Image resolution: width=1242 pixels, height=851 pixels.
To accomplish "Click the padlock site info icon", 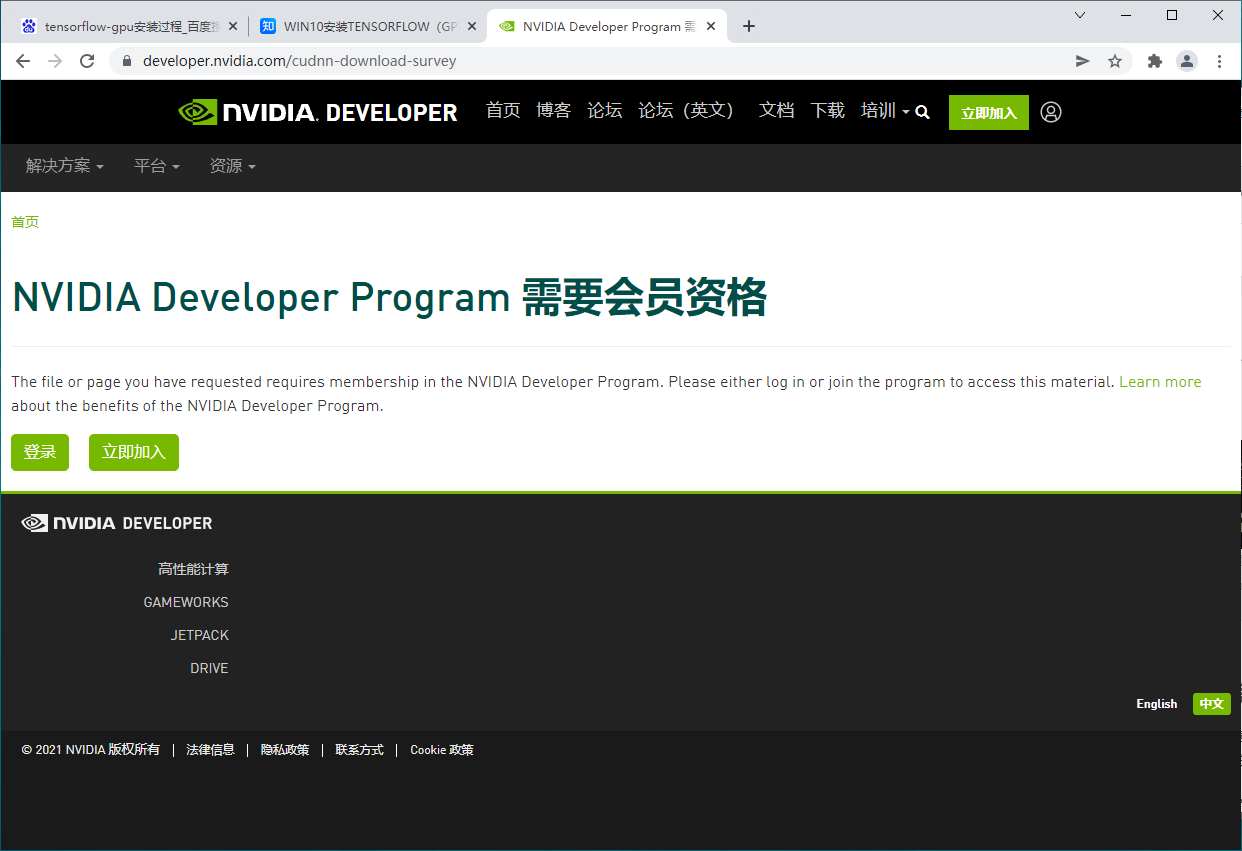I will click(126, 61).
